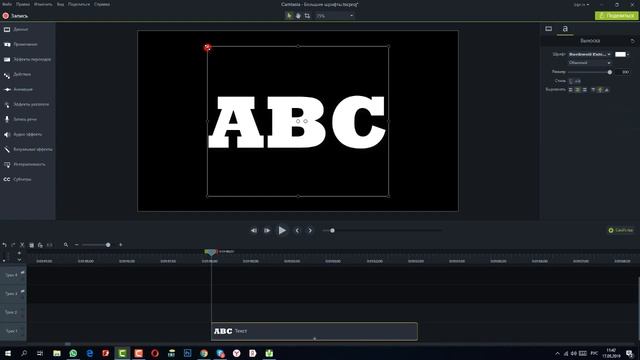Open the Modify (Изменить) menu

[x=43, y=4]
